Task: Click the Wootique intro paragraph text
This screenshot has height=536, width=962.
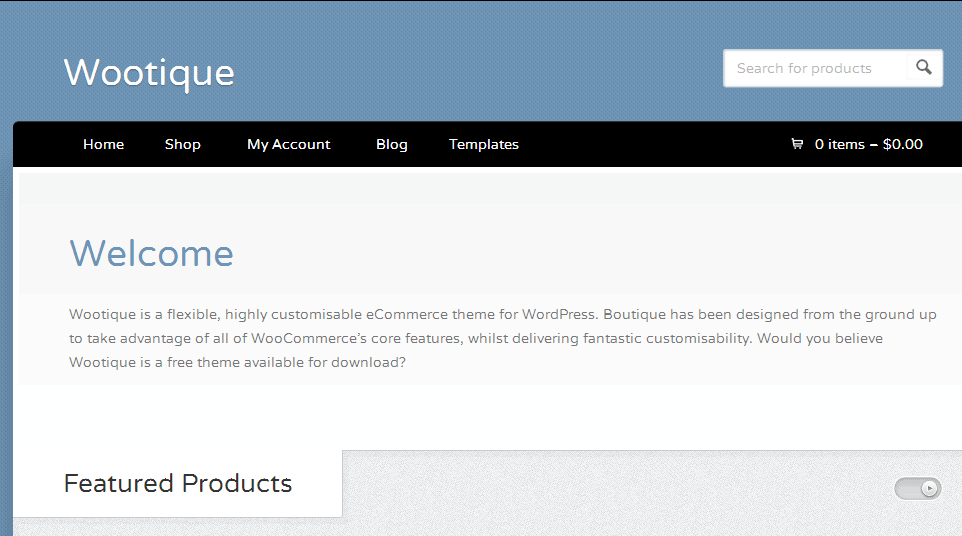Action: pyautogui.click(x=502, y=339)
